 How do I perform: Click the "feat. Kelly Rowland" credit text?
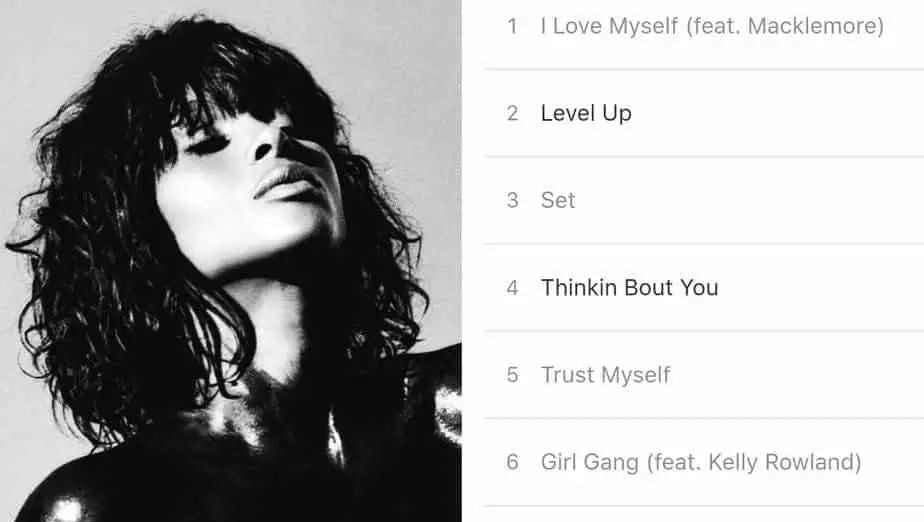[754, 462]
